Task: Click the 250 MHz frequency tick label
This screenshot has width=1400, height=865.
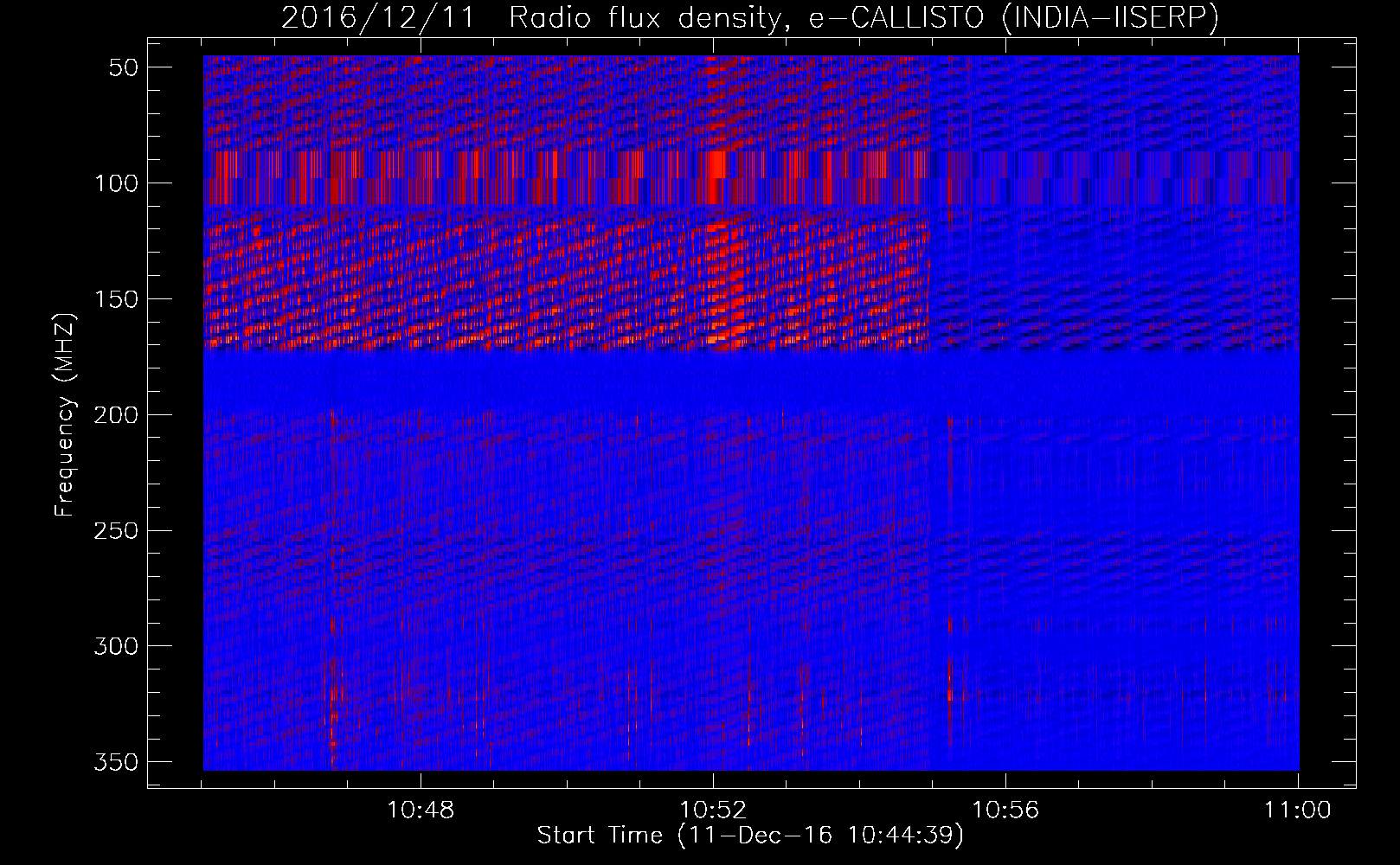Action: point(116,530)
